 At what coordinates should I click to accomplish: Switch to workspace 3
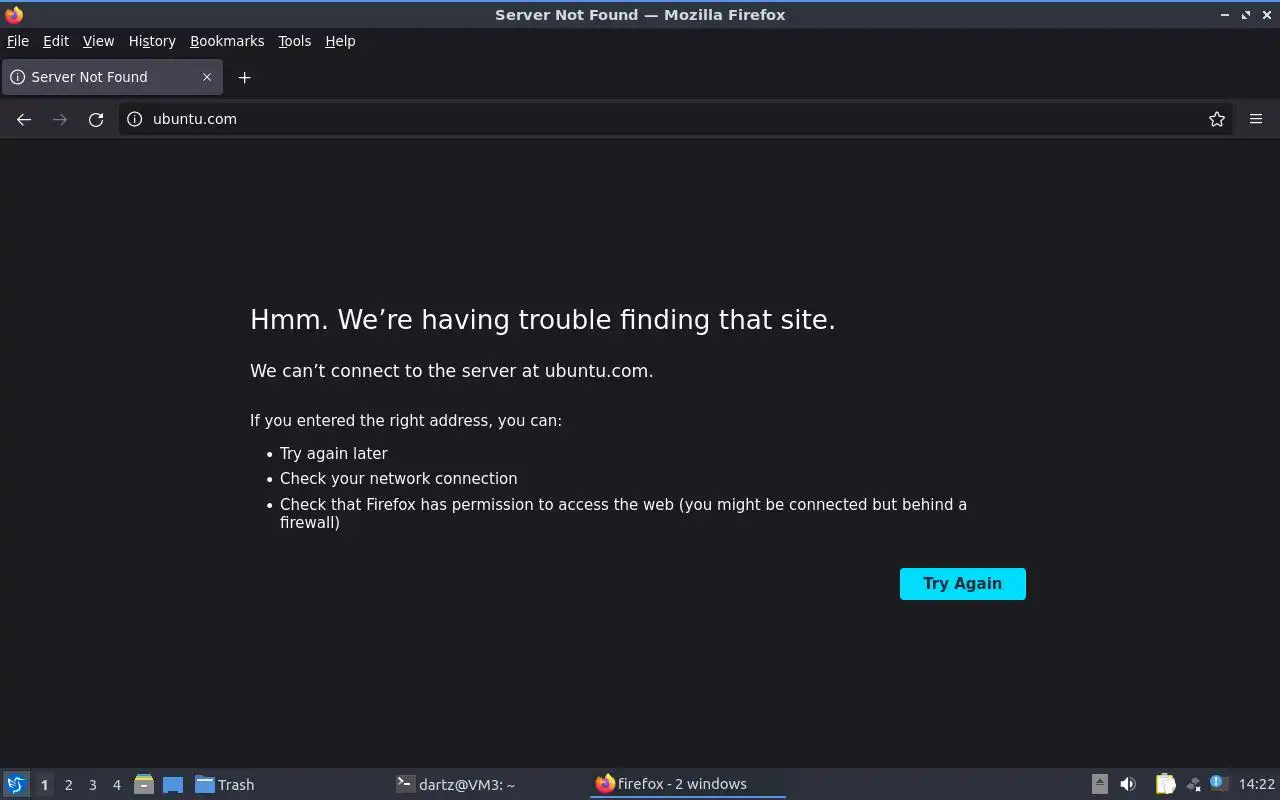click(93, 785)
